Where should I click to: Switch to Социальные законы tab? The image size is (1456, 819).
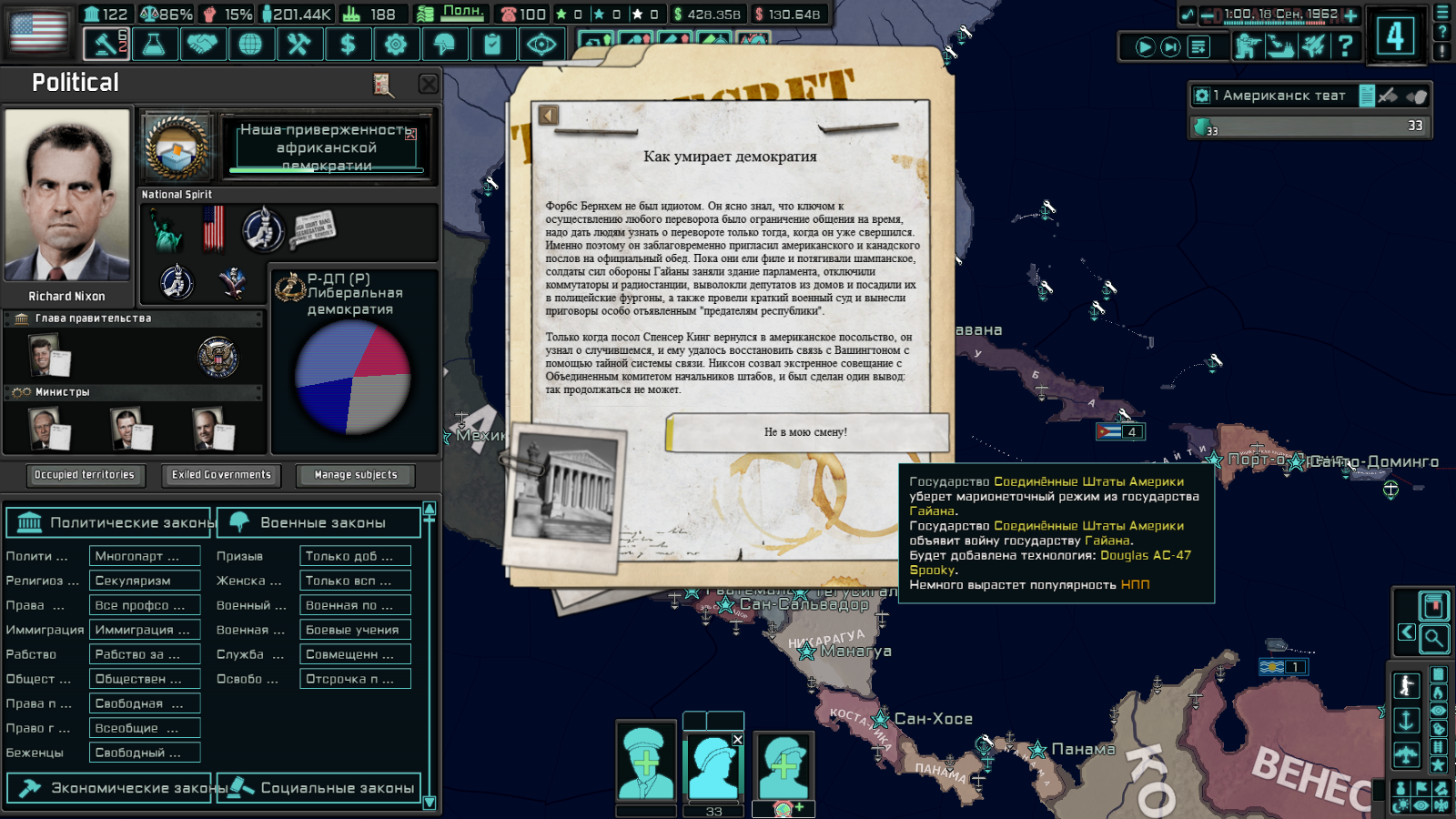click(x=318, y=788)
